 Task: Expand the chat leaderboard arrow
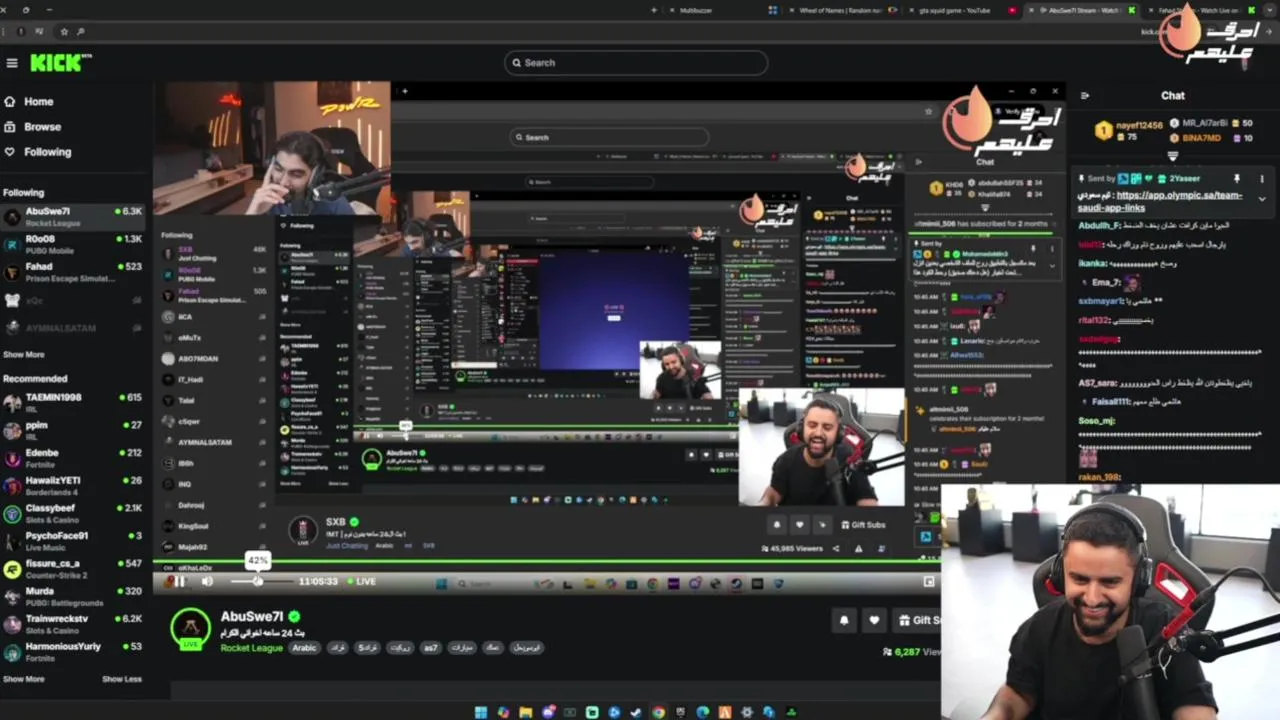click(1173, 156)
